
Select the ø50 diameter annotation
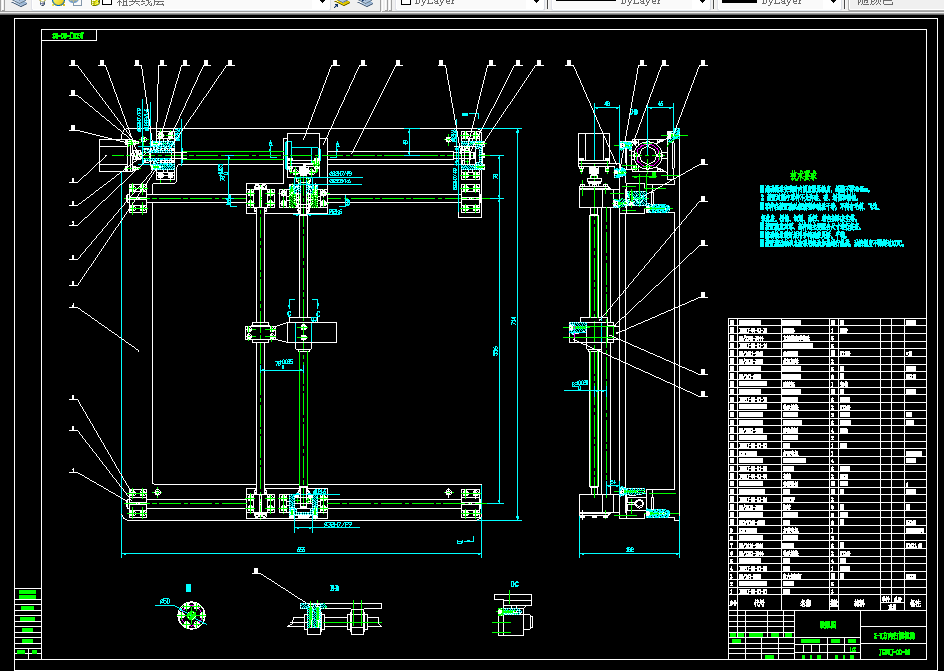point(165,601)
